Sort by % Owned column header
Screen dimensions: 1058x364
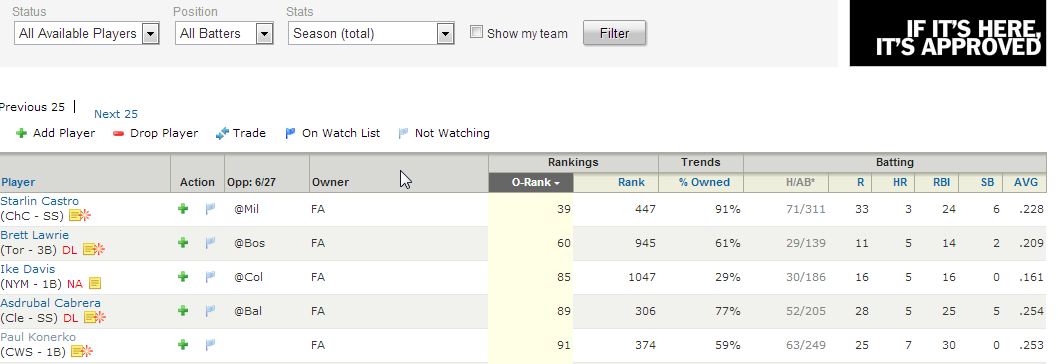[x=704, y=182]
